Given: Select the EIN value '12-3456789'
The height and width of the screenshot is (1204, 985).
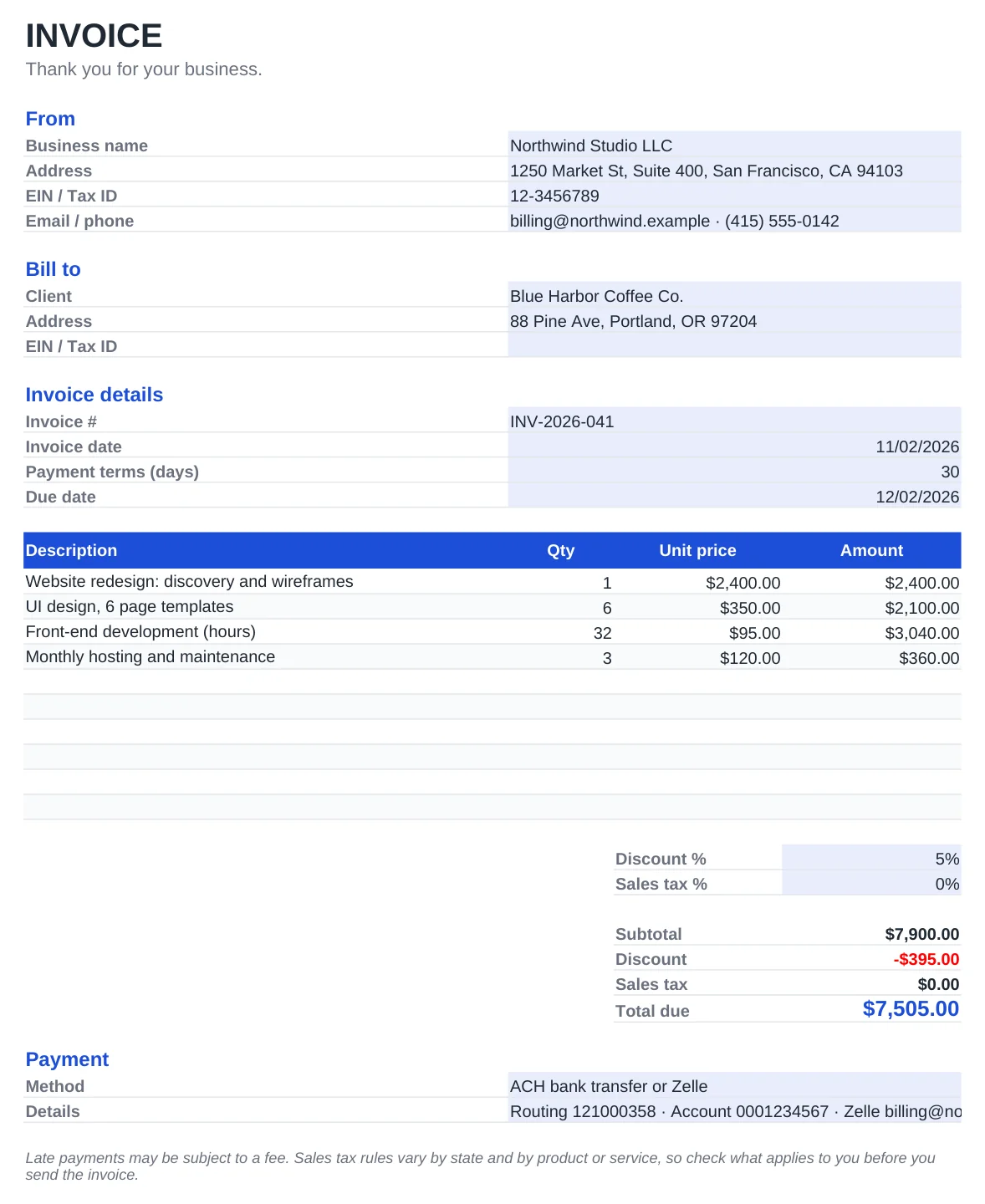Looking at the screenshot, I should pyautogui.click(x=734, y=194).
